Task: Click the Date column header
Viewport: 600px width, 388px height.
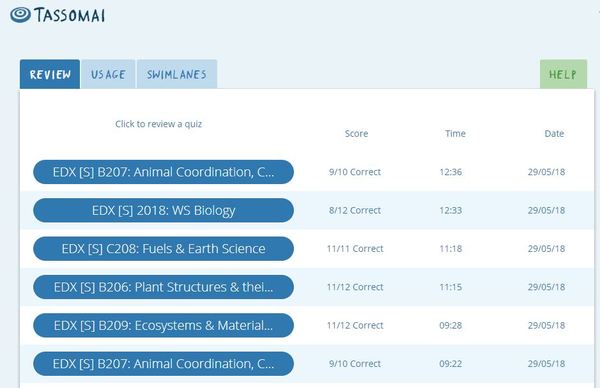Action: point(554,134)
